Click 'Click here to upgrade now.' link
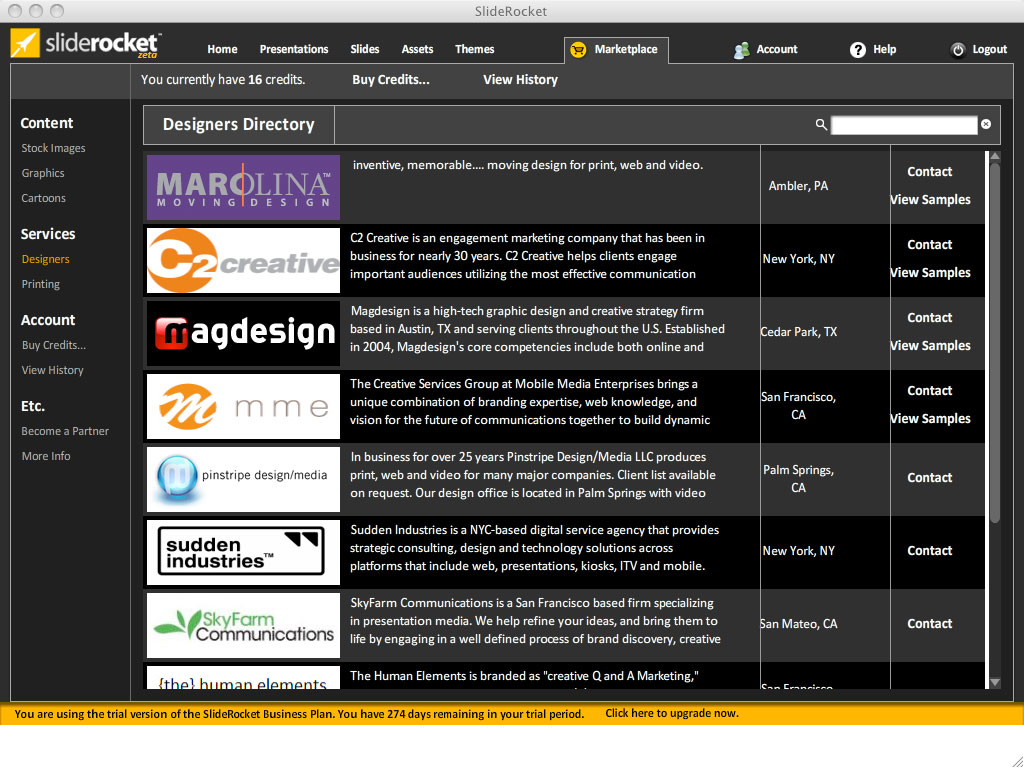This screenshot has width=1024, height=768. tap(672, 714)
